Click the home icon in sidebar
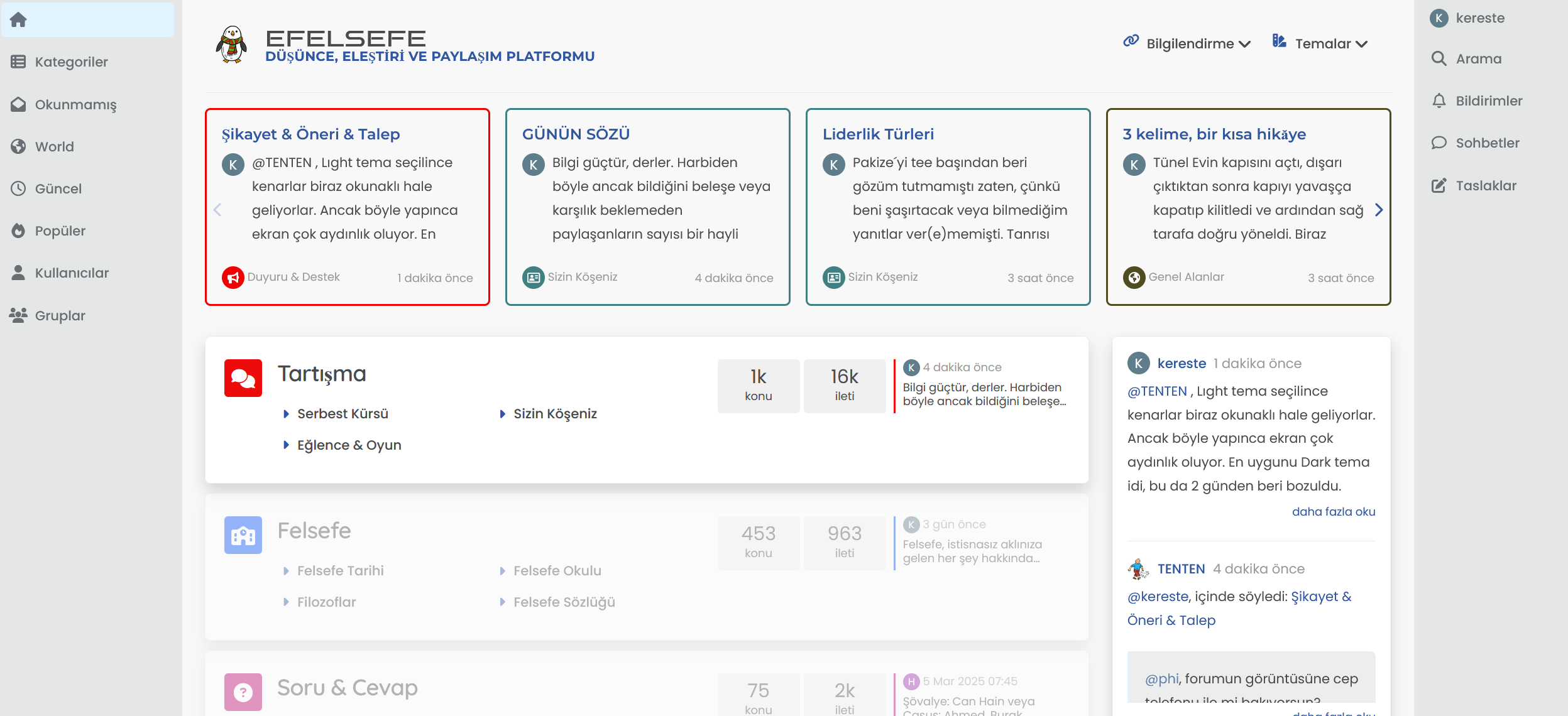The image size is (1568, 716). (18, 20)
